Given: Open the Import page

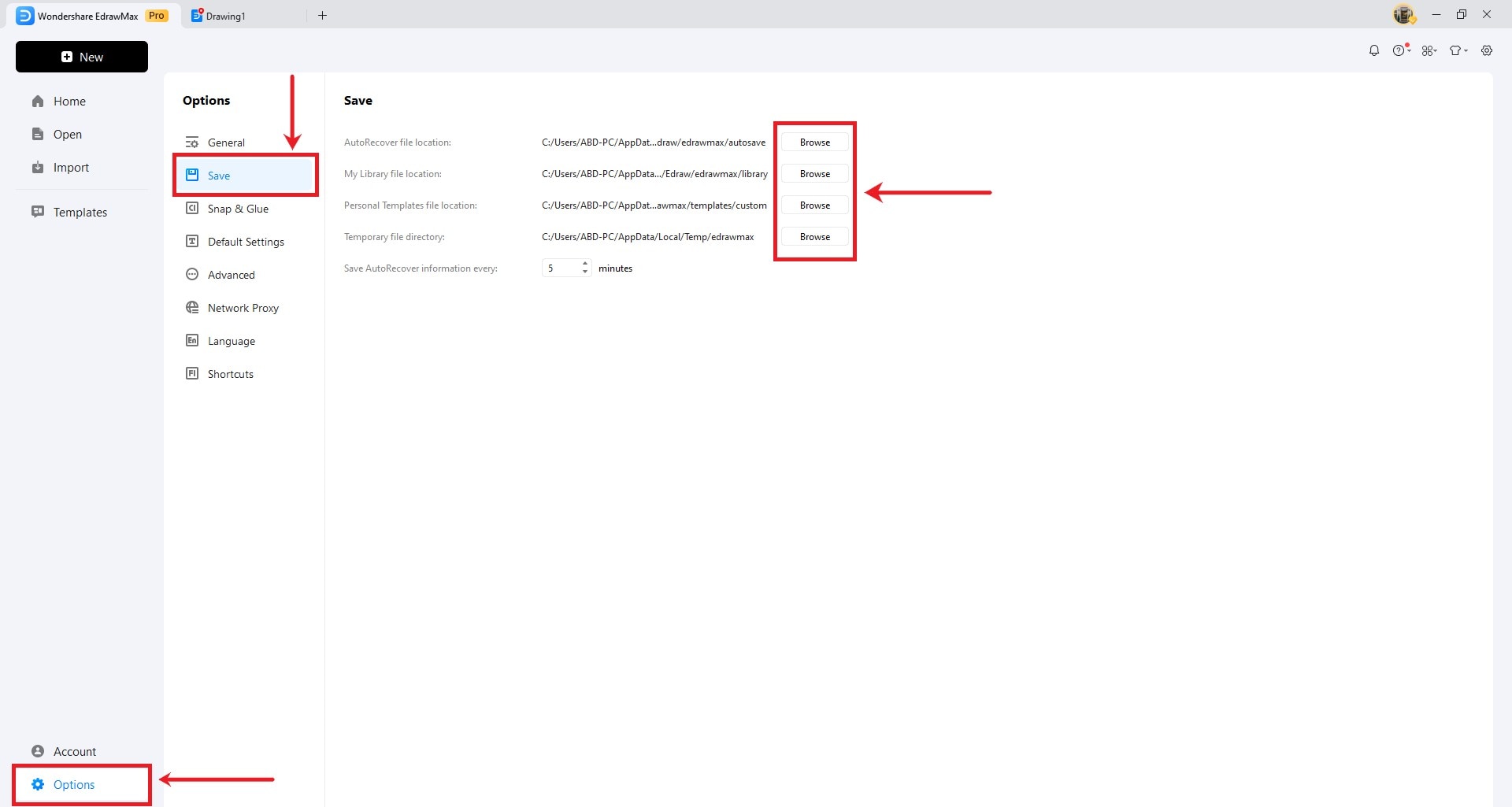Looking at the screenshot, I should pos(71,168).
